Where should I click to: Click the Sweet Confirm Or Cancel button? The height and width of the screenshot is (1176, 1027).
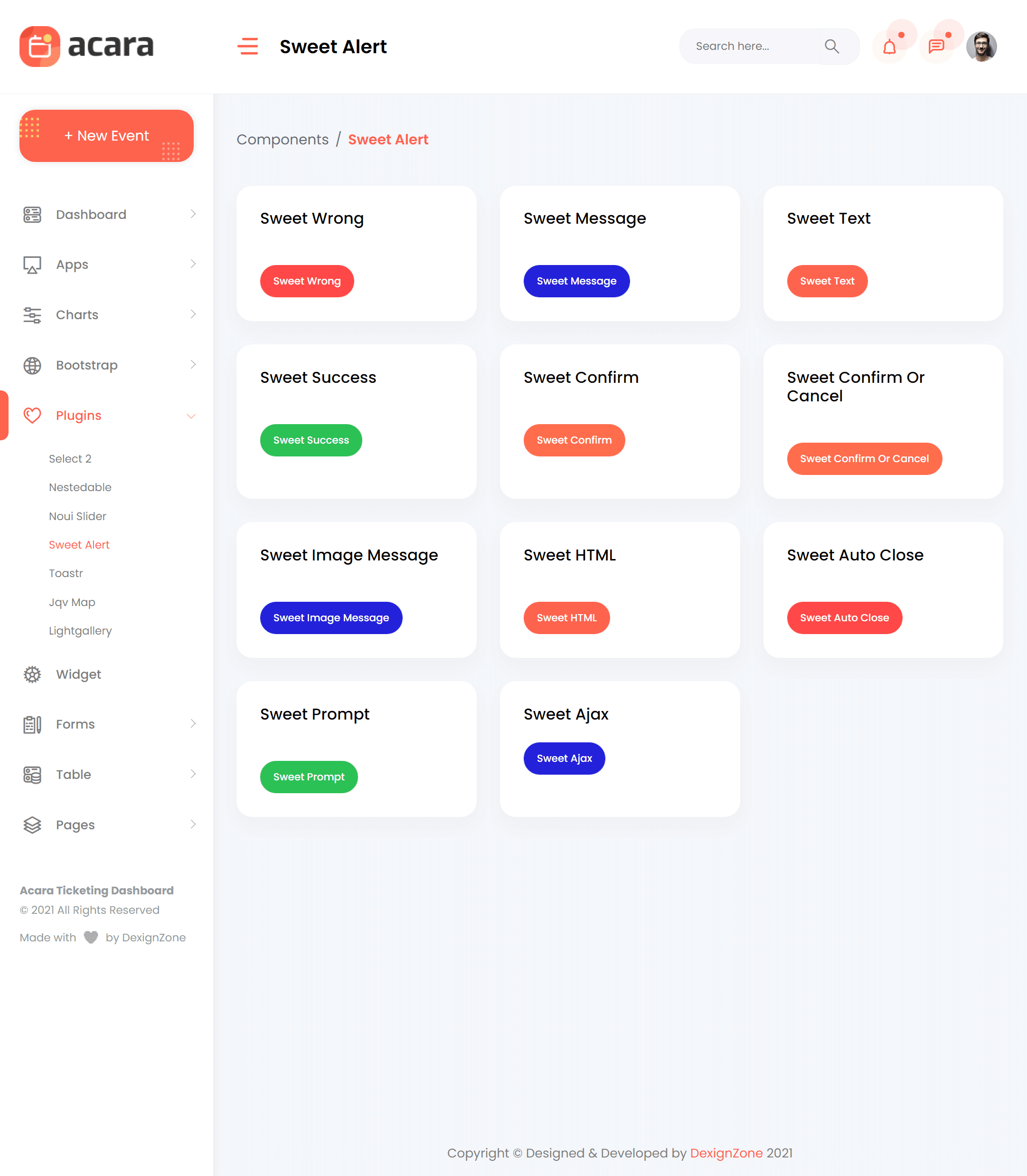pos(864,459)
